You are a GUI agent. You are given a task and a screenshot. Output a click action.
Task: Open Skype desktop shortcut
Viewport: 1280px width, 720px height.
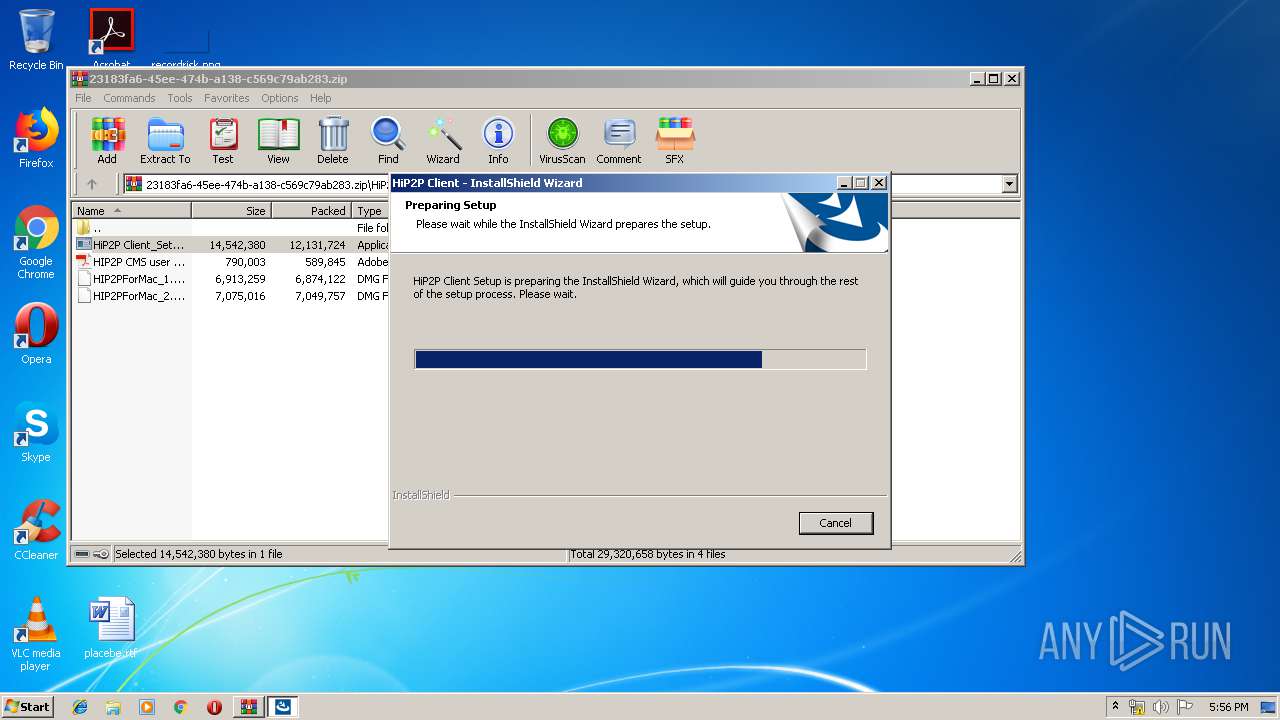pyautogui.click(x=36, y=432)
